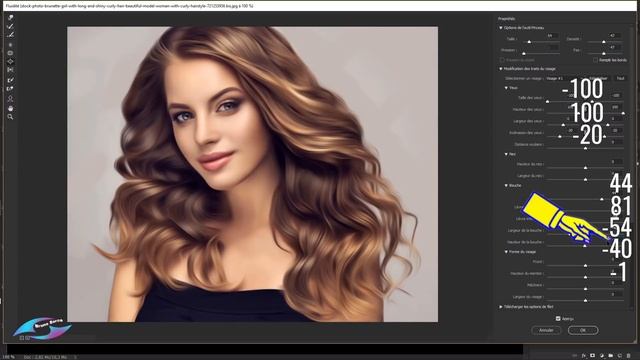Select the Face tool
The image size is (640, 360).
[10, 99]
